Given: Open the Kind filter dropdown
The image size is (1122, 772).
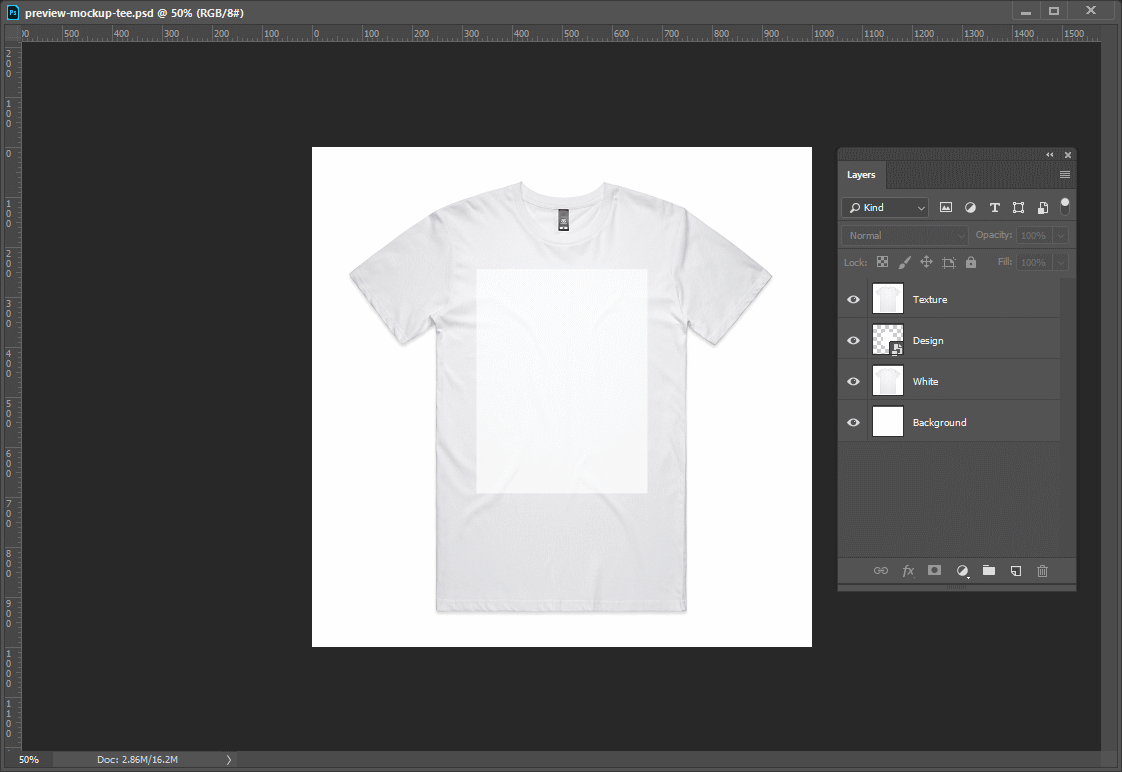Looking at the screenshot, I should click(x=884, y=207).
